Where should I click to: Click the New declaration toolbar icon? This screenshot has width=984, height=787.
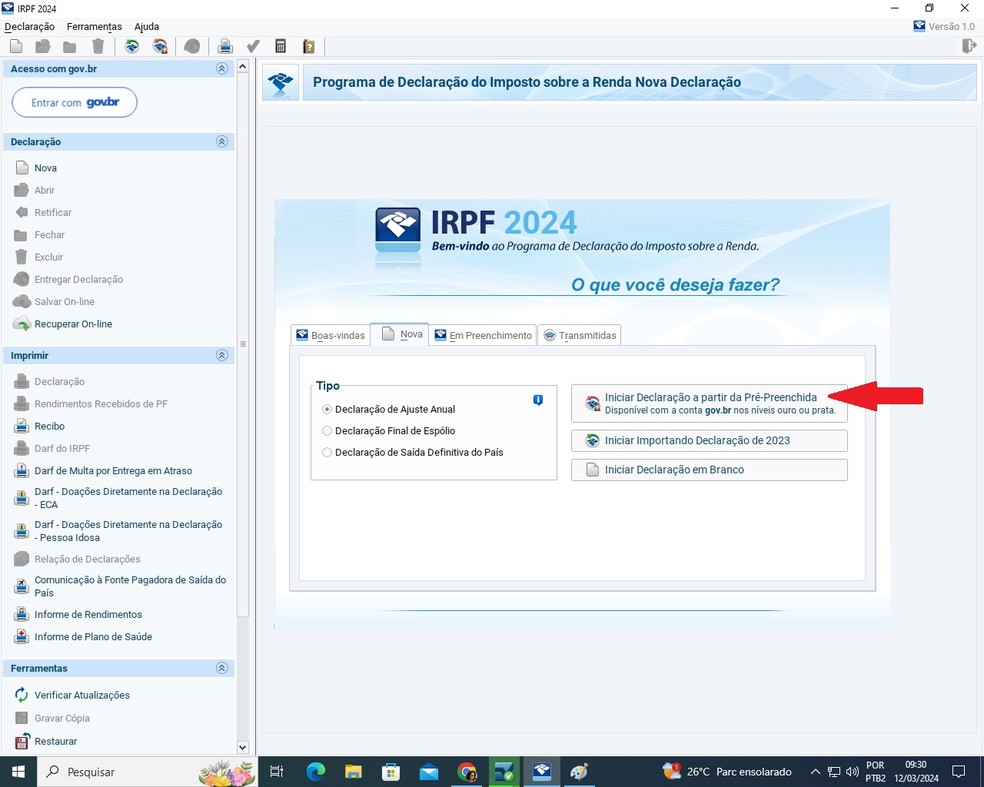coord(16,46)
